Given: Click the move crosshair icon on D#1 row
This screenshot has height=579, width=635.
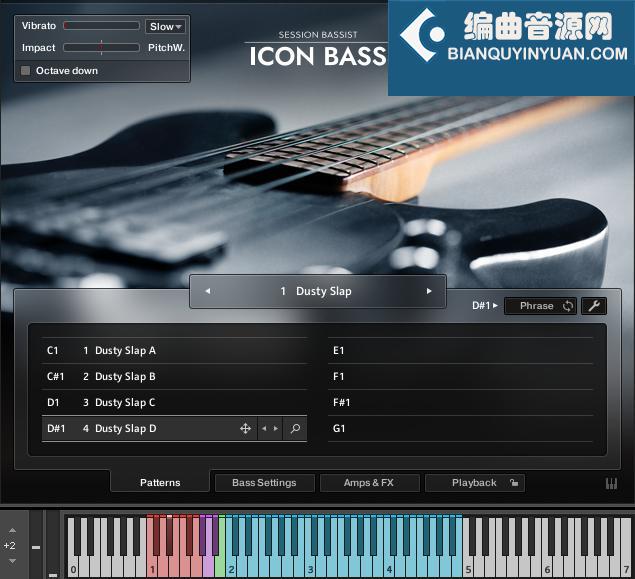Looking at the screenshot, I should click(x=245, y=428).
